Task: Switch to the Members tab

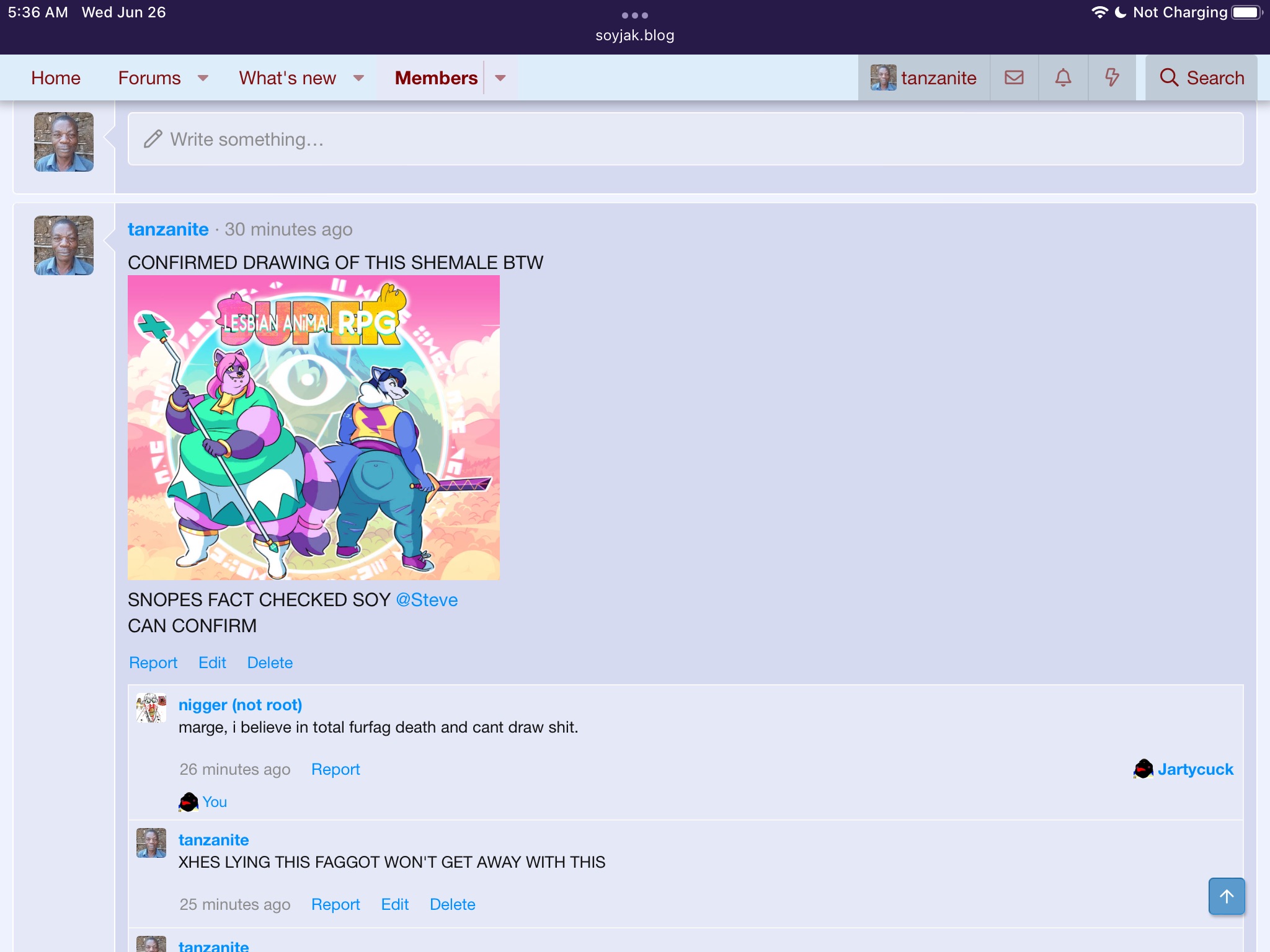Action: click(436, 77)
